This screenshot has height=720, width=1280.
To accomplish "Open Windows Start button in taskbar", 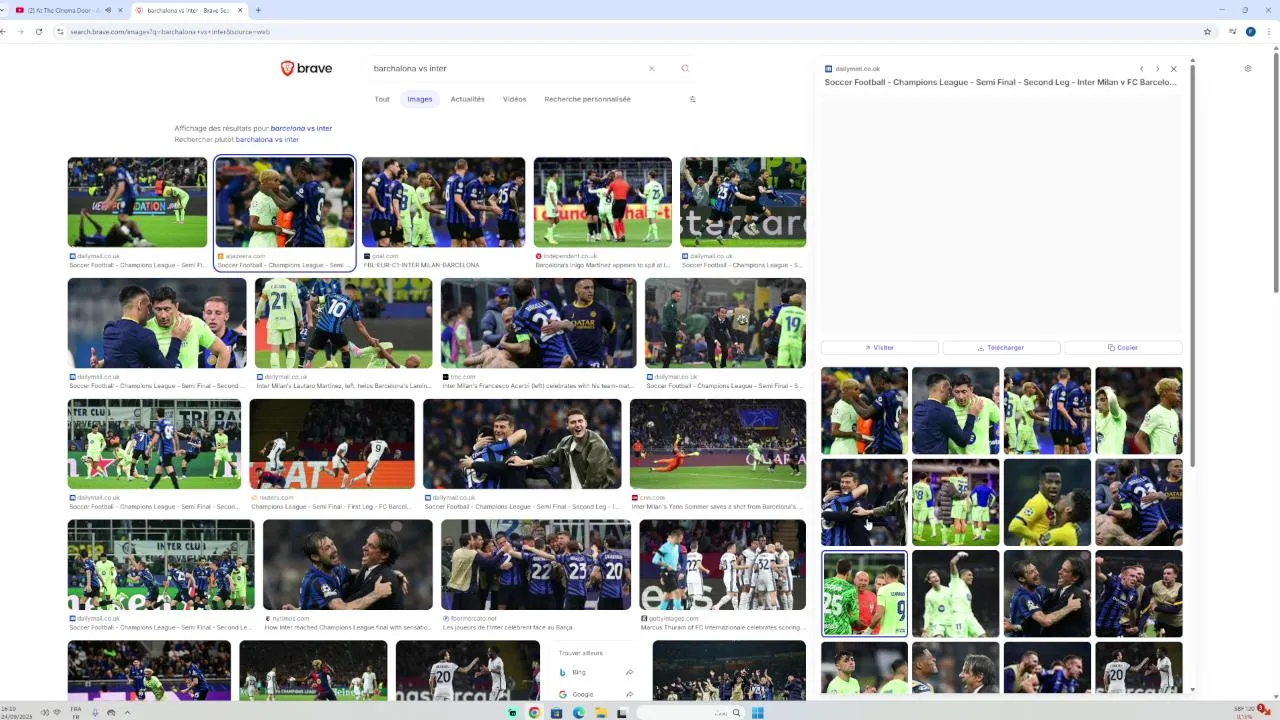I will click(757, 713).
